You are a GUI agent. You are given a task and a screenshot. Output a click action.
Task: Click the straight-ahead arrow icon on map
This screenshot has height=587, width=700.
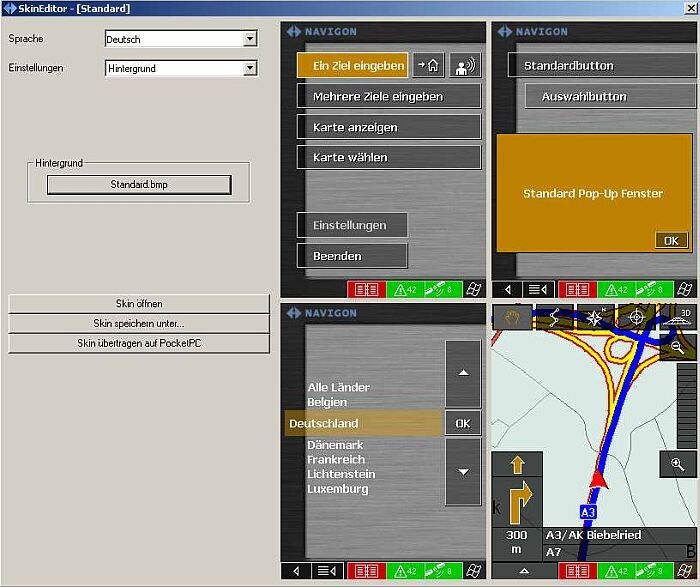(517, 465)
